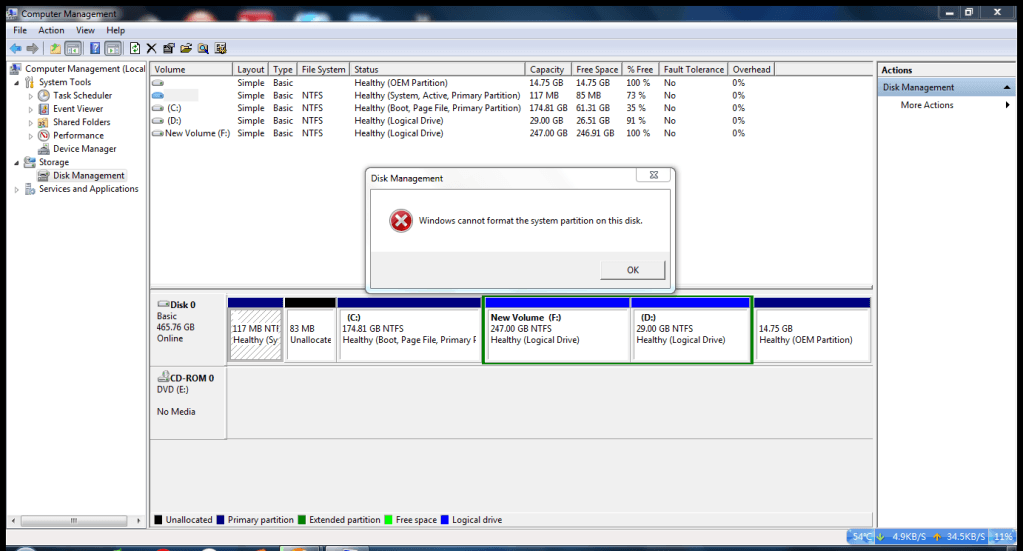Open the View menu

[x=85, y=30]
